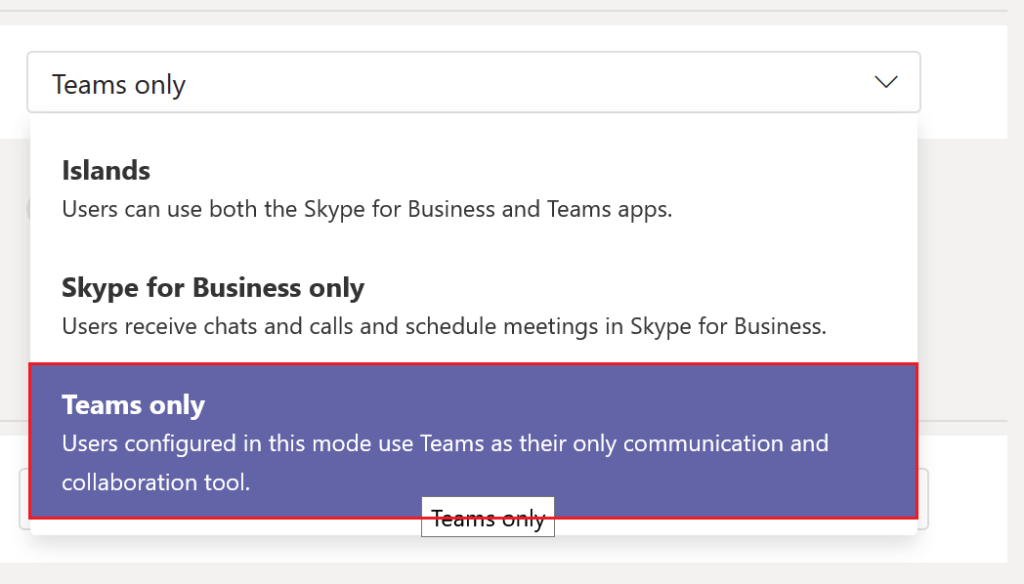Image resolution: width=1024 pixels, height=584 pixels.
Task: Select the "Skype for Business only" mode
Action: [x=445, y=305]
